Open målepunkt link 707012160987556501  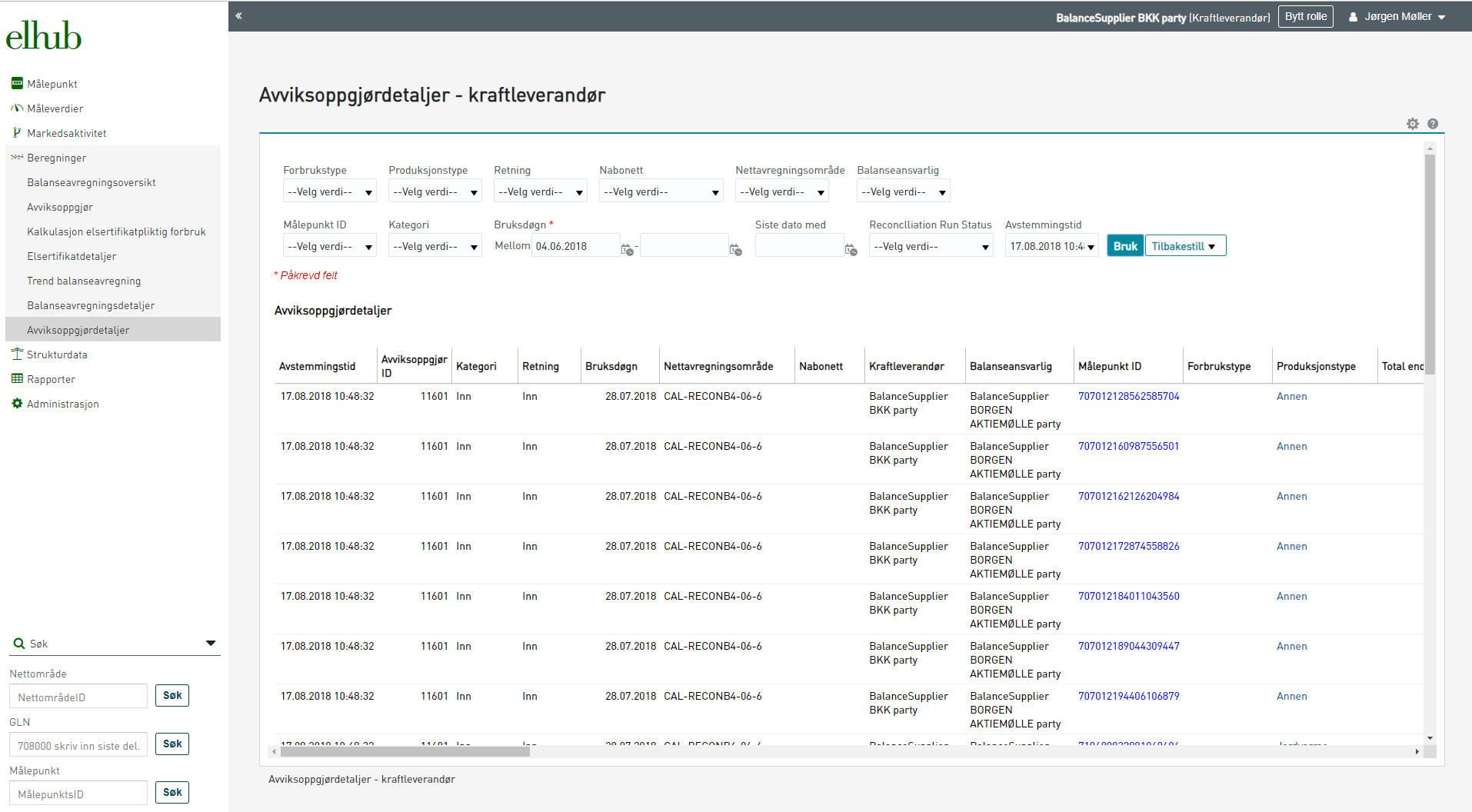(1128, 447)
